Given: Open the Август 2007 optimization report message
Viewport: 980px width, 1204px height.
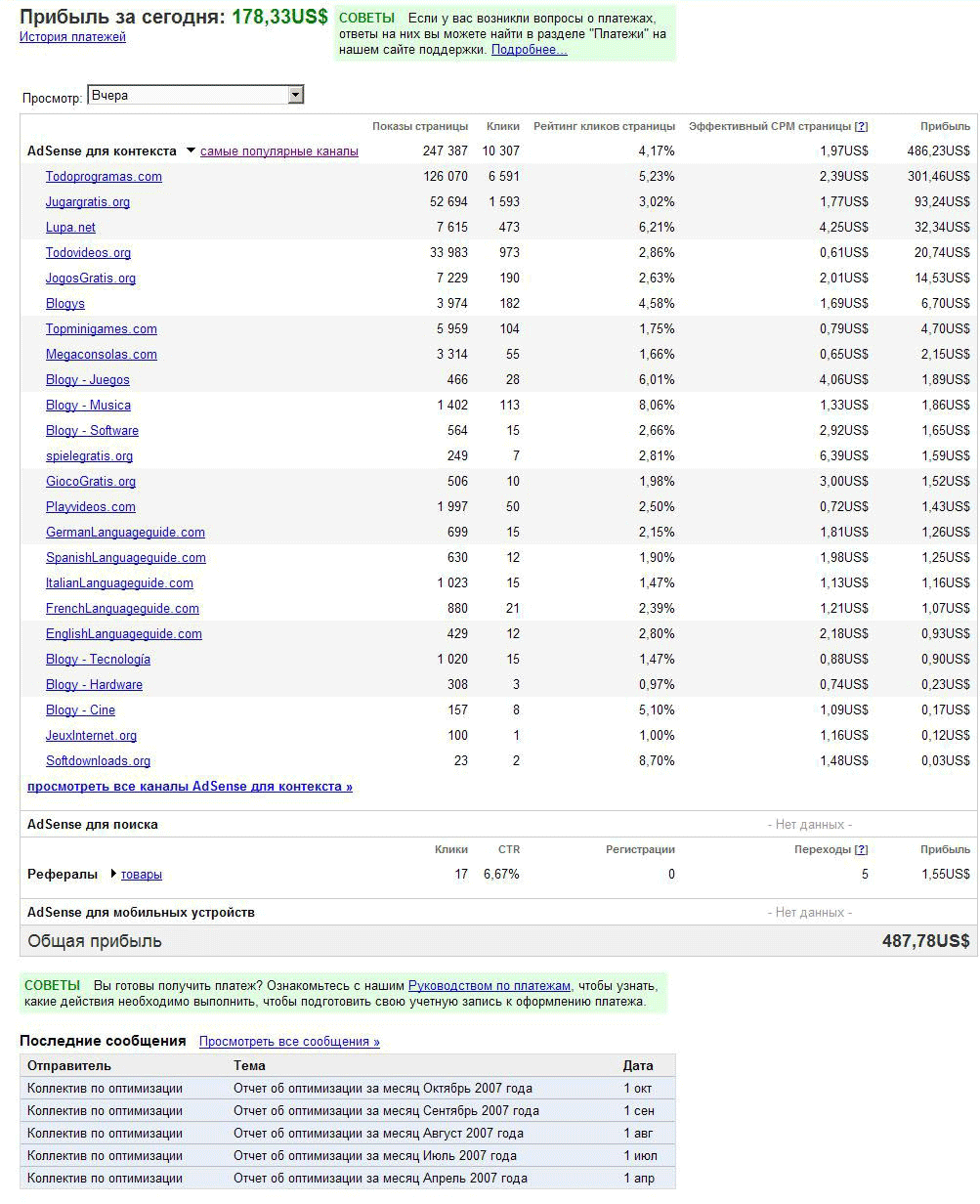Looking at the screenshot, I should [x=378, y=1134].
